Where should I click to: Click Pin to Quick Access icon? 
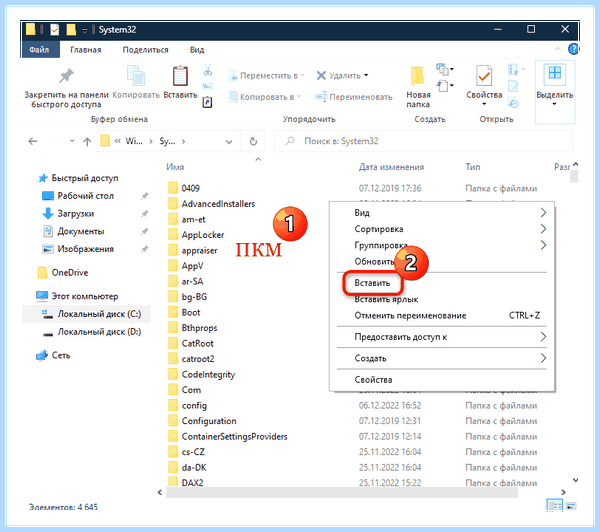[66, 76]
